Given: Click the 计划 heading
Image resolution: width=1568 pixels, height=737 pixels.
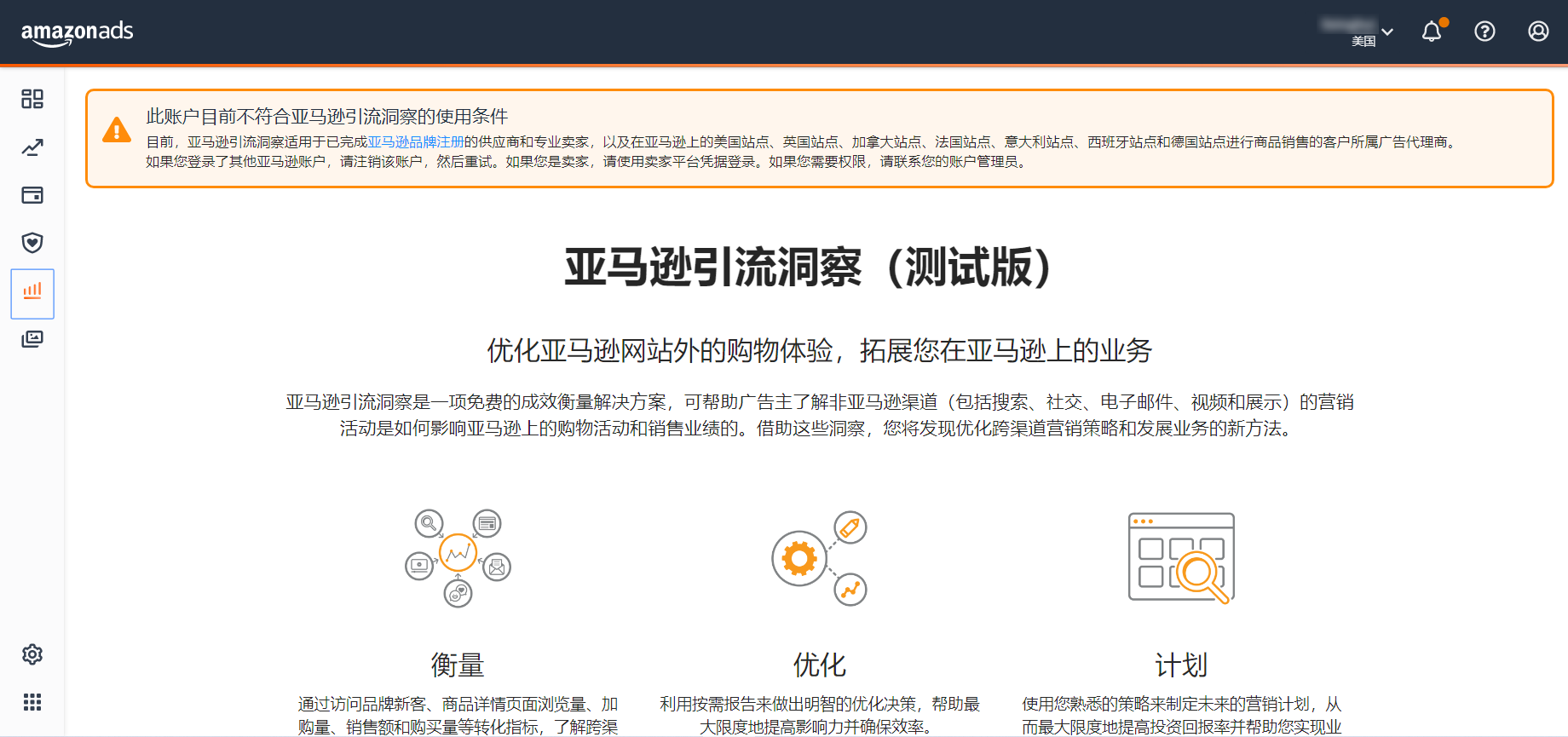Looking at the screenshot, I should pyautogui.click(x=1182, y=665).
